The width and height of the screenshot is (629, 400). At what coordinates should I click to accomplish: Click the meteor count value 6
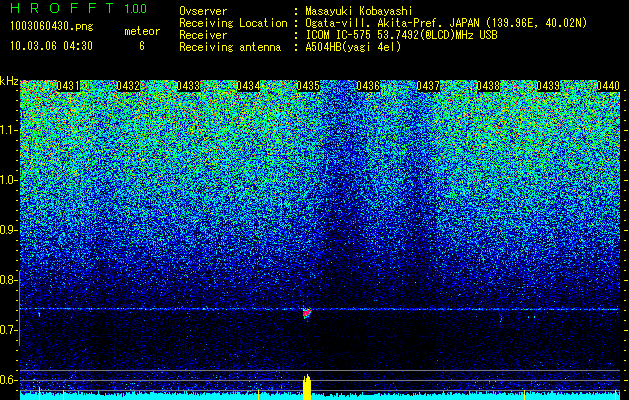142,46
